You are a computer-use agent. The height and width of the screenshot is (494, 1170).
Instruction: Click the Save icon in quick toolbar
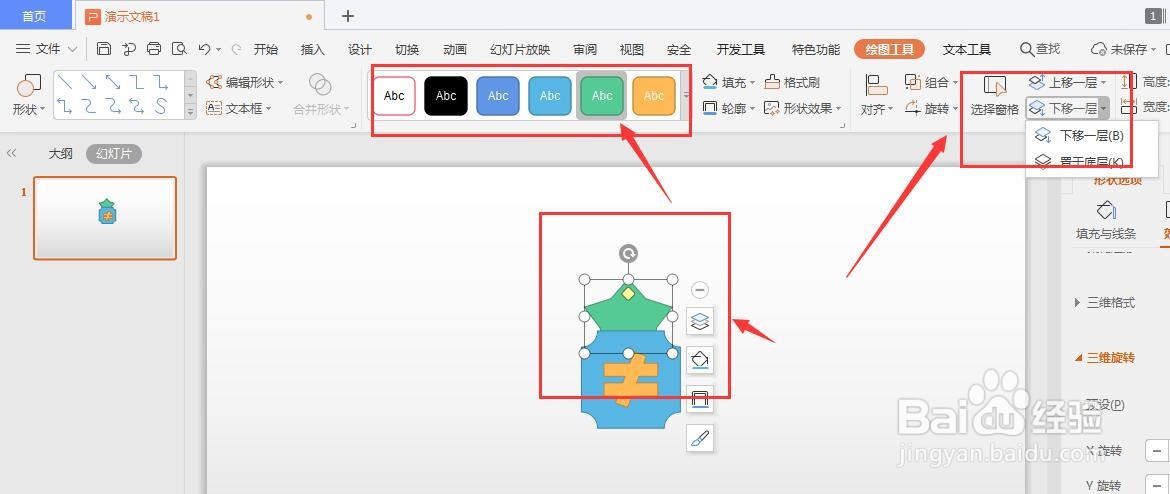(x=104, y=49)
